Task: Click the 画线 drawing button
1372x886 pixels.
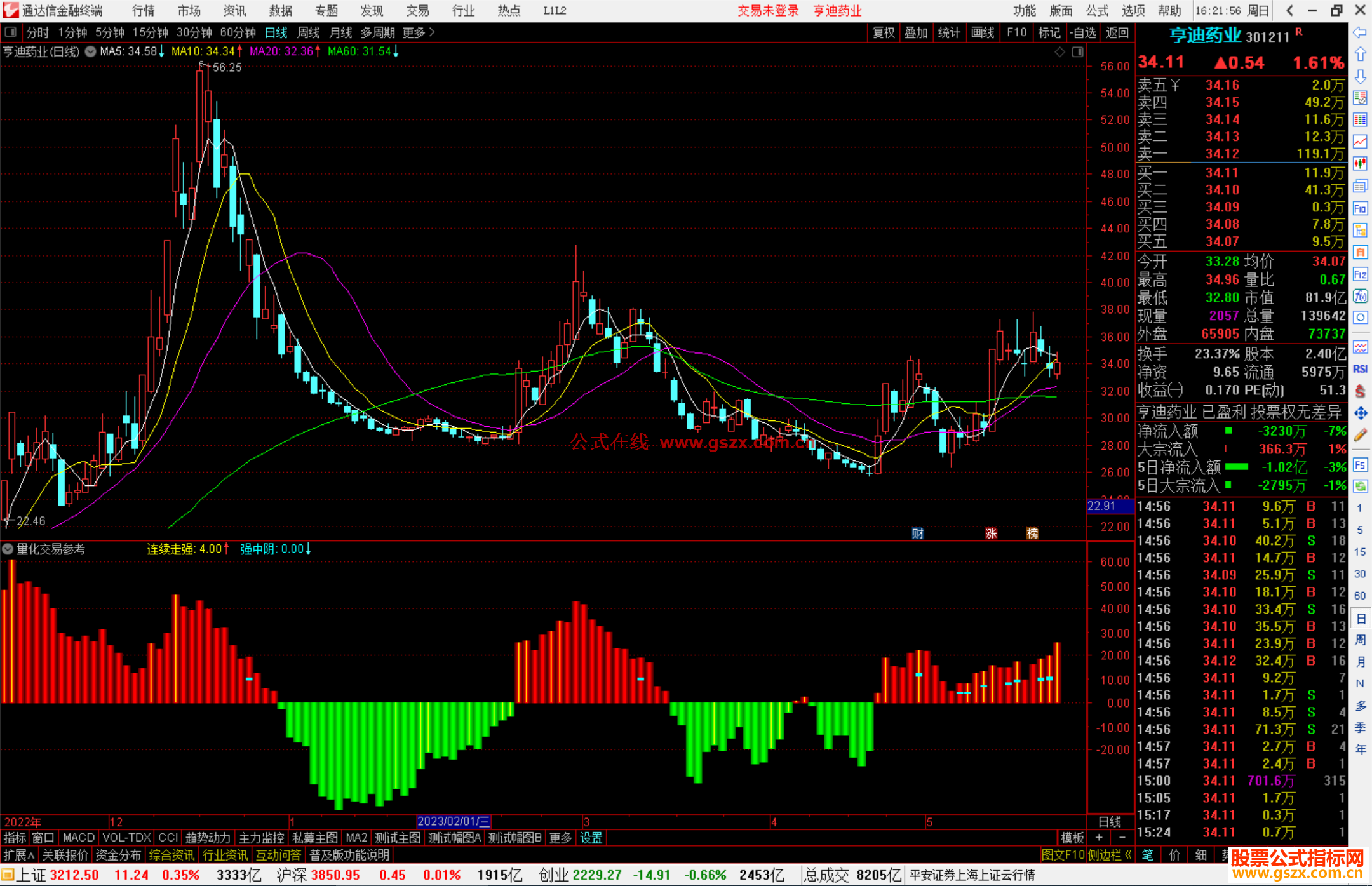Action: coord(982,32)
